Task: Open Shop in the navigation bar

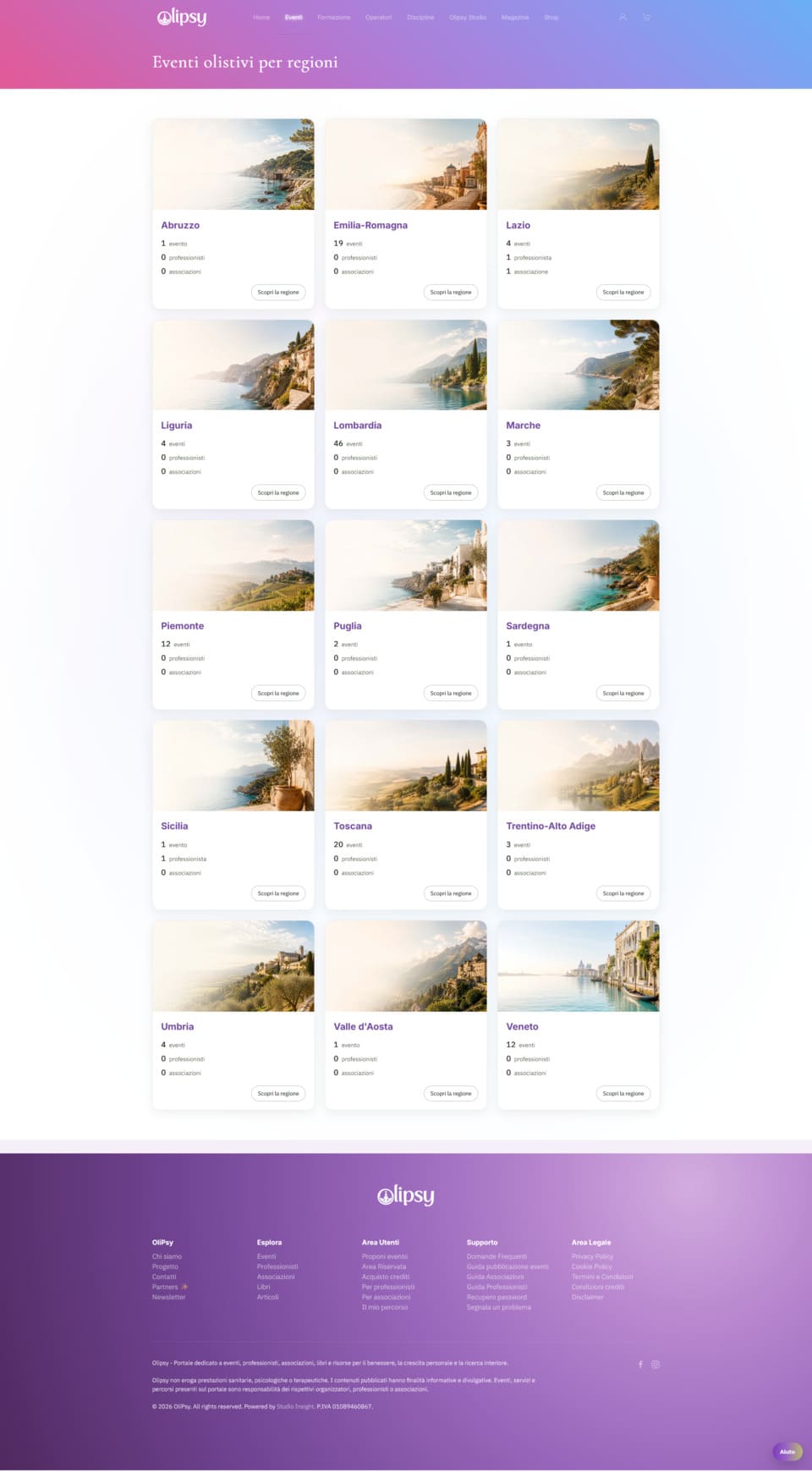Action: coord(551,17)
